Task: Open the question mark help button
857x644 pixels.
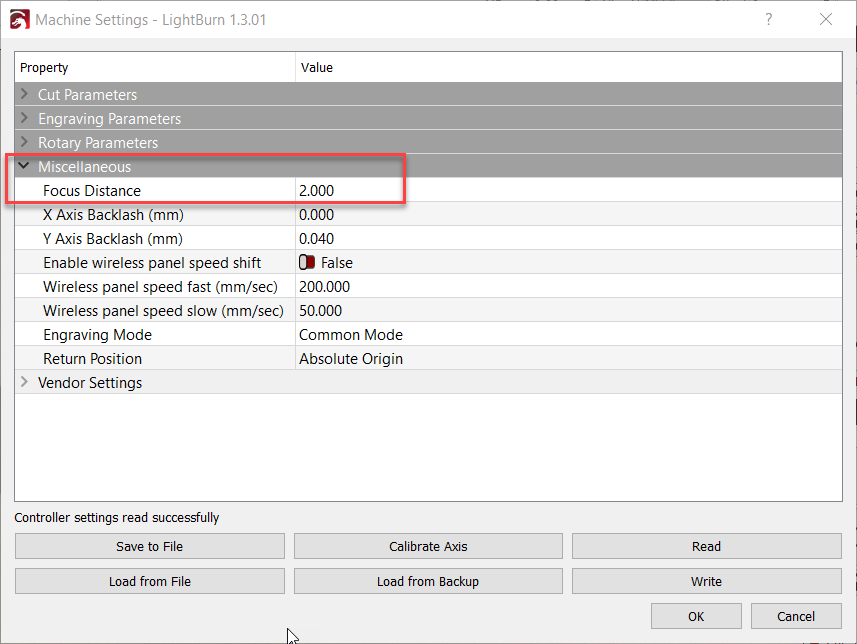Action: click(x=769, y=20)
